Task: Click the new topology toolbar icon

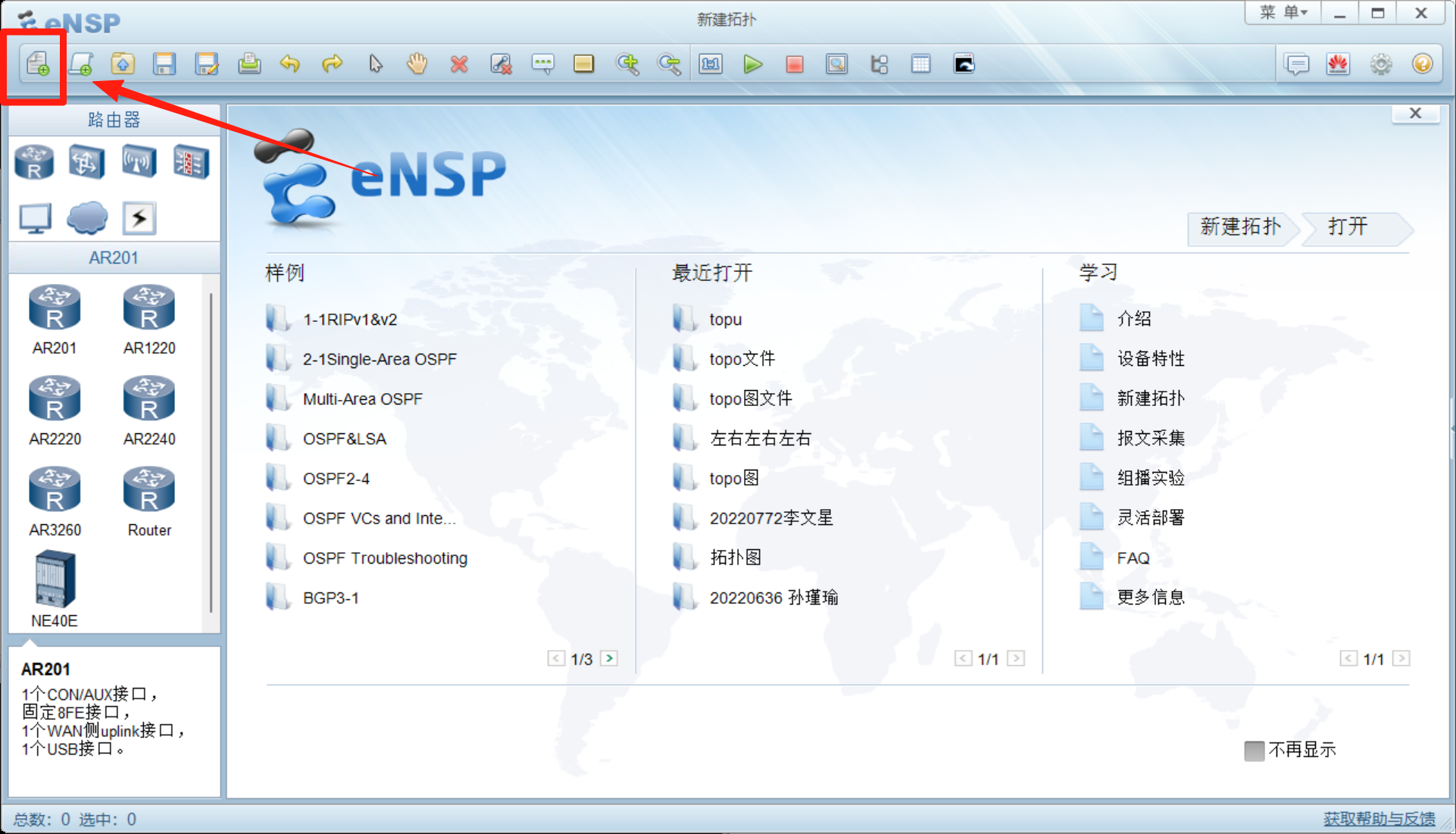Action: point(37,64)
